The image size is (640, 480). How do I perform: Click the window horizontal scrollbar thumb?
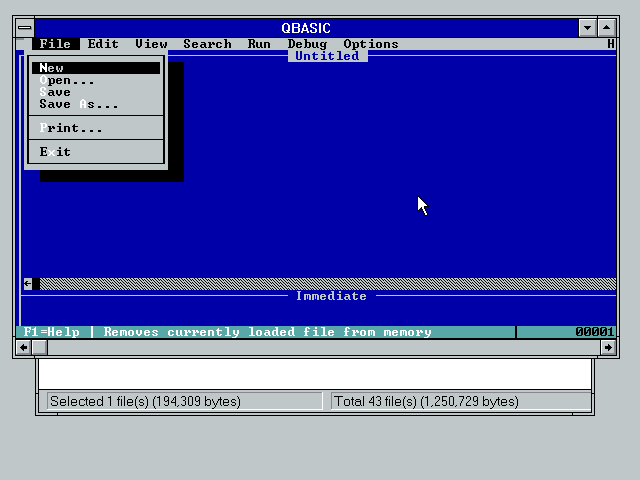point(40,347)
